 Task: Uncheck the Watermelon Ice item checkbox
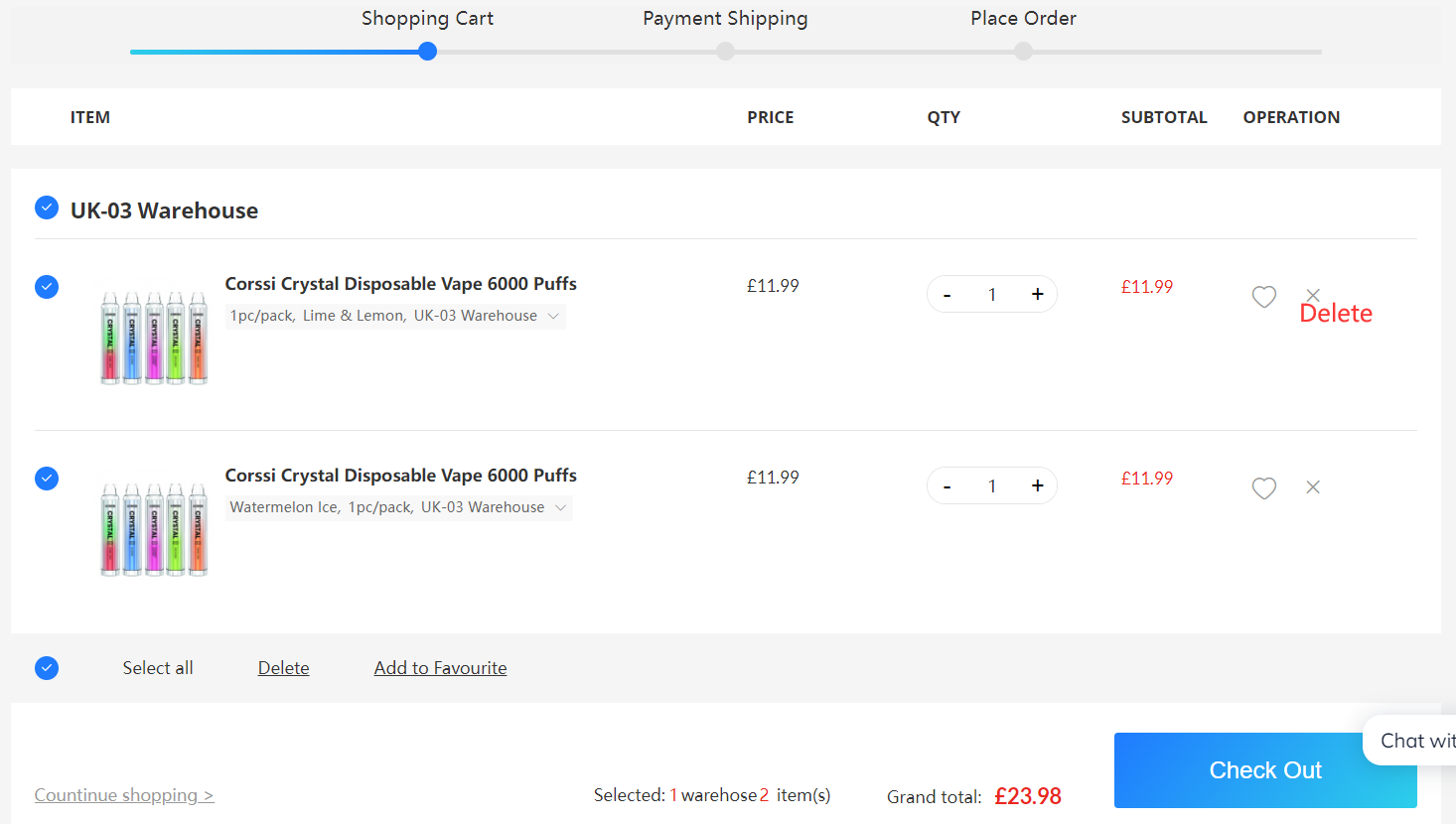point(47,479)
